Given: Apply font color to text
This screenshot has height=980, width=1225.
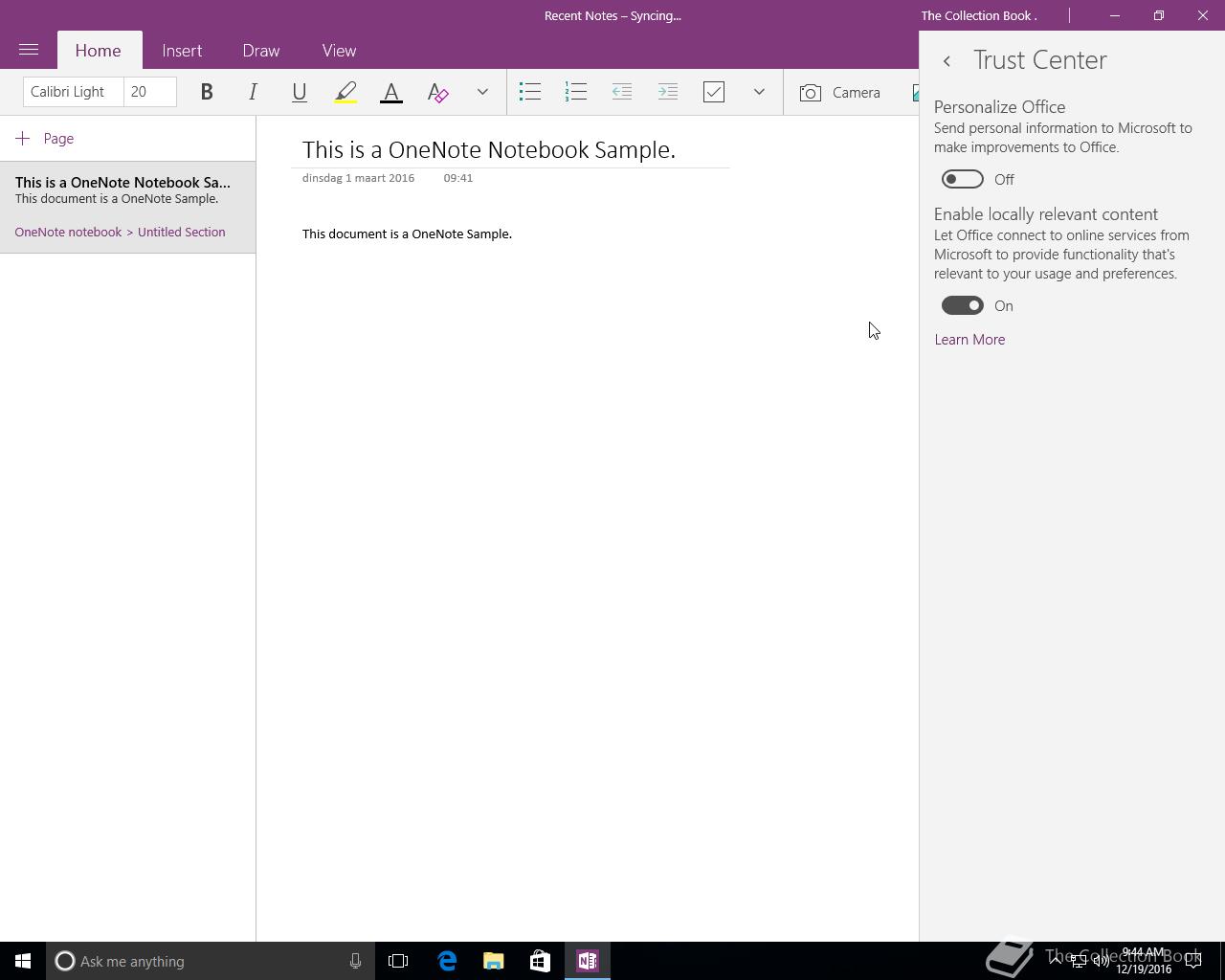Looking at the screenshot, I should pos(391,92).
